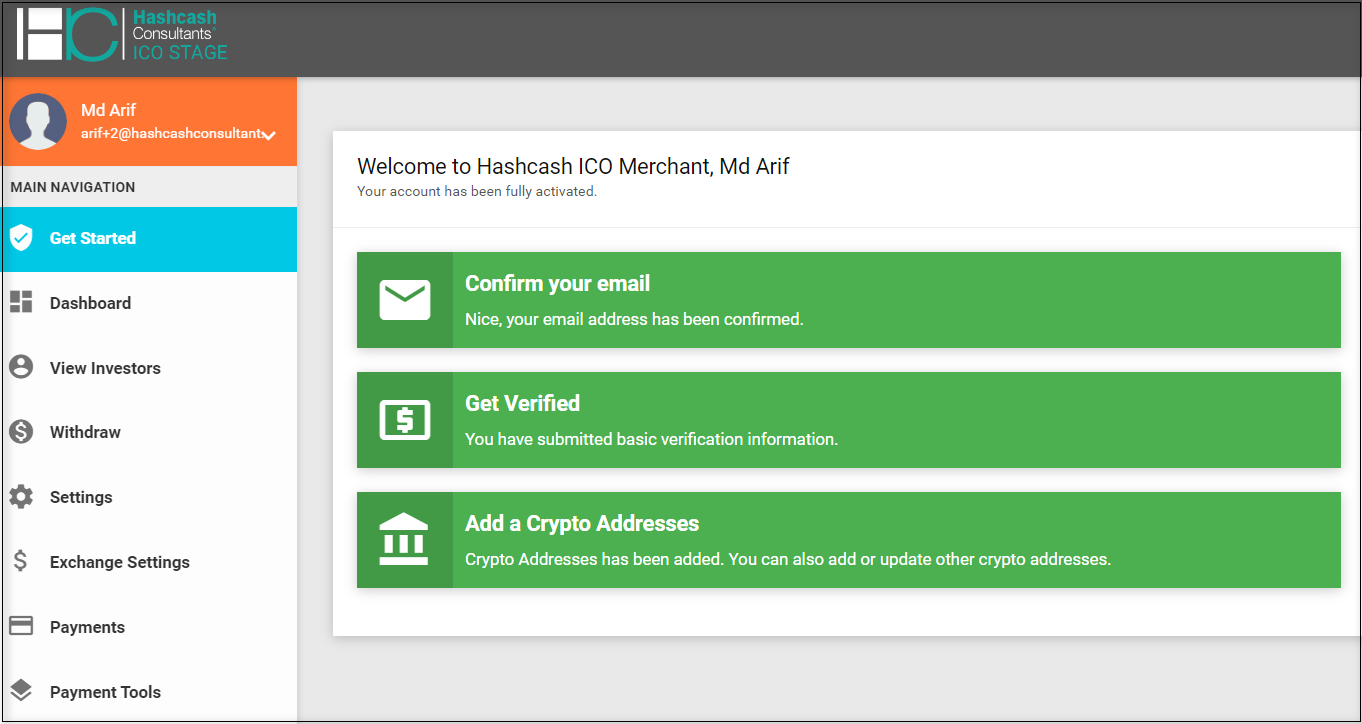1362x724 pixels.
Task: Click the money bill icon on Get Verified
Action: pos(405,420)
